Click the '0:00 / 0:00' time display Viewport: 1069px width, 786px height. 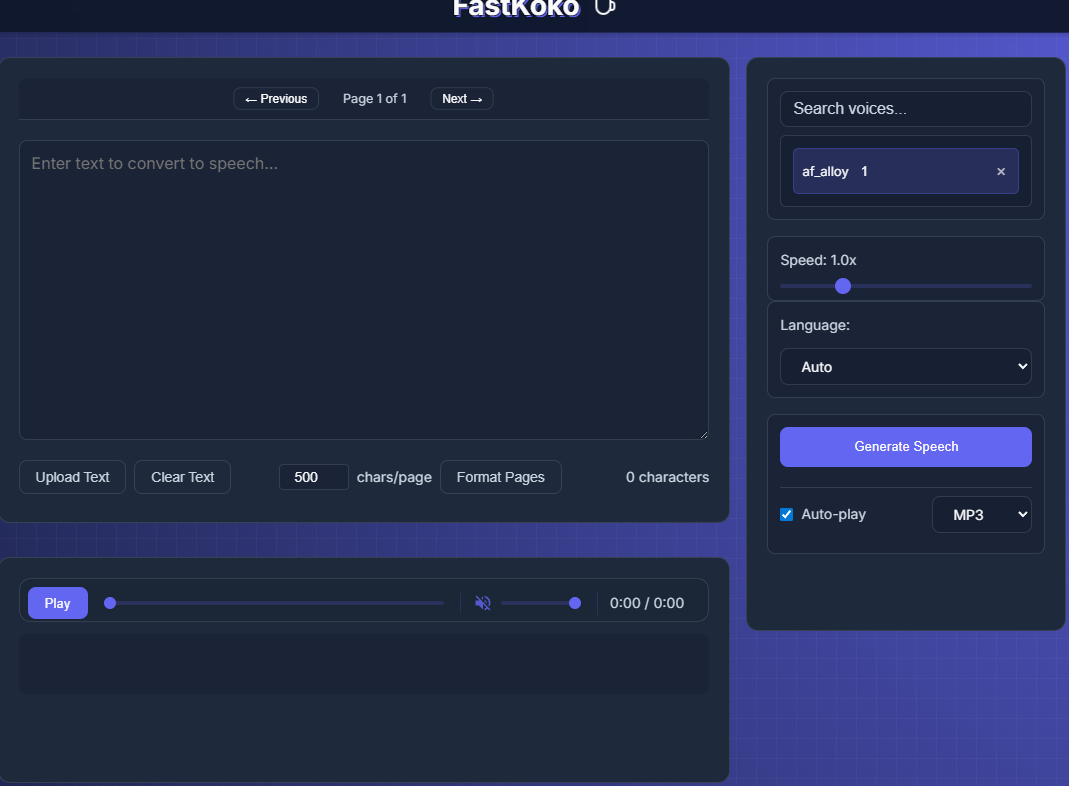pyautogui.click(x=646, y=603)
